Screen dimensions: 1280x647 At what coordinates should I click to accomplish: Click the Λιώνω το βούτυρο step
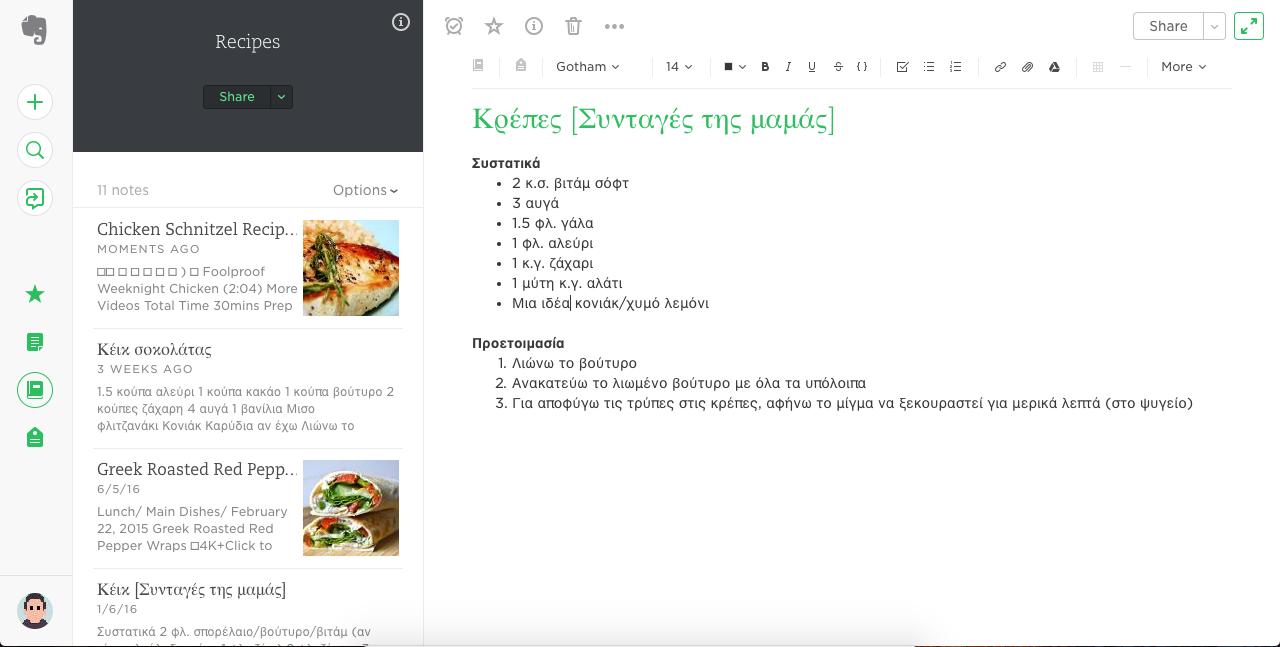574,363
